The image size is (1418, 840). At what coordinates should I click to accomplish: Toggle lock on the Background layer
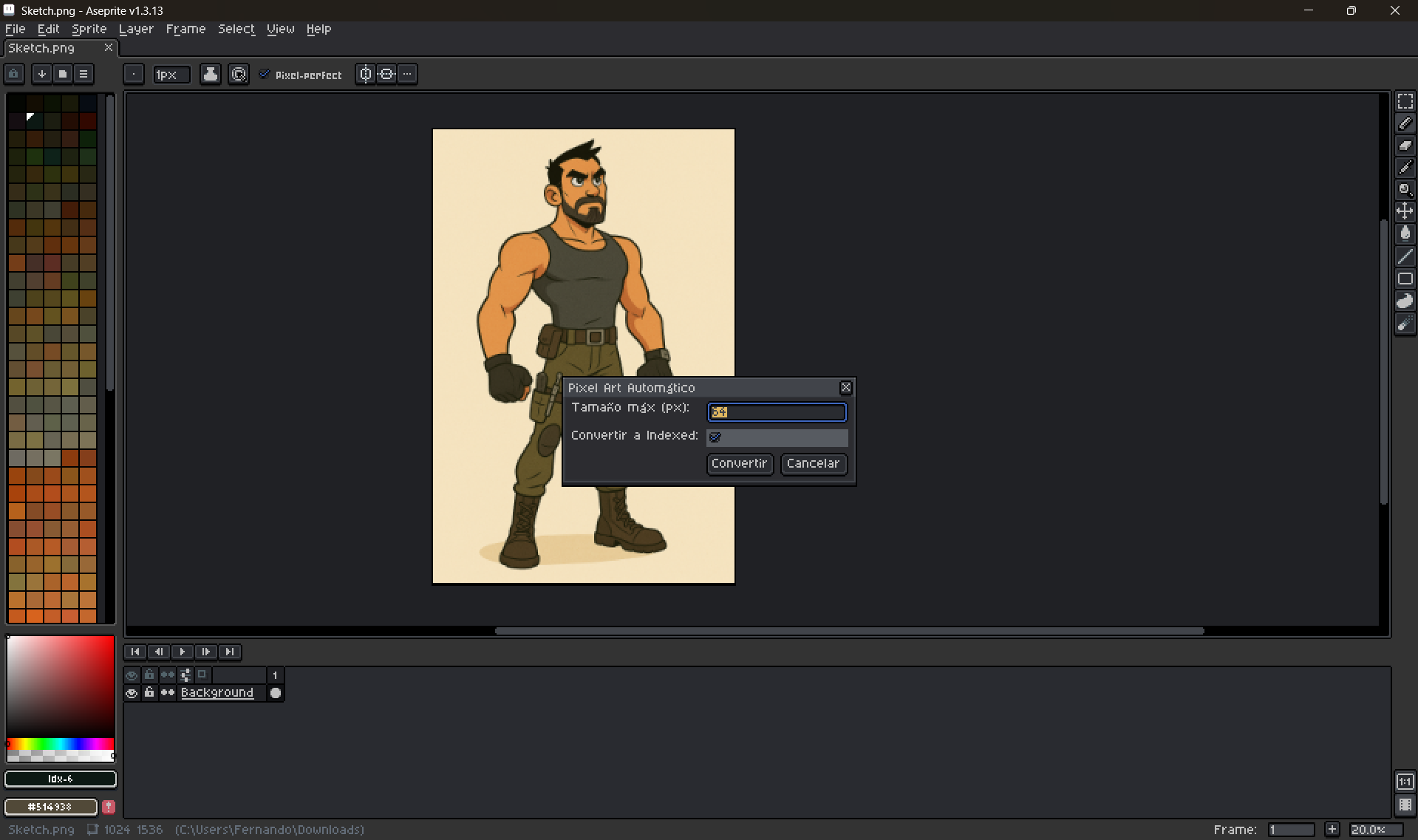click(149, 693)
